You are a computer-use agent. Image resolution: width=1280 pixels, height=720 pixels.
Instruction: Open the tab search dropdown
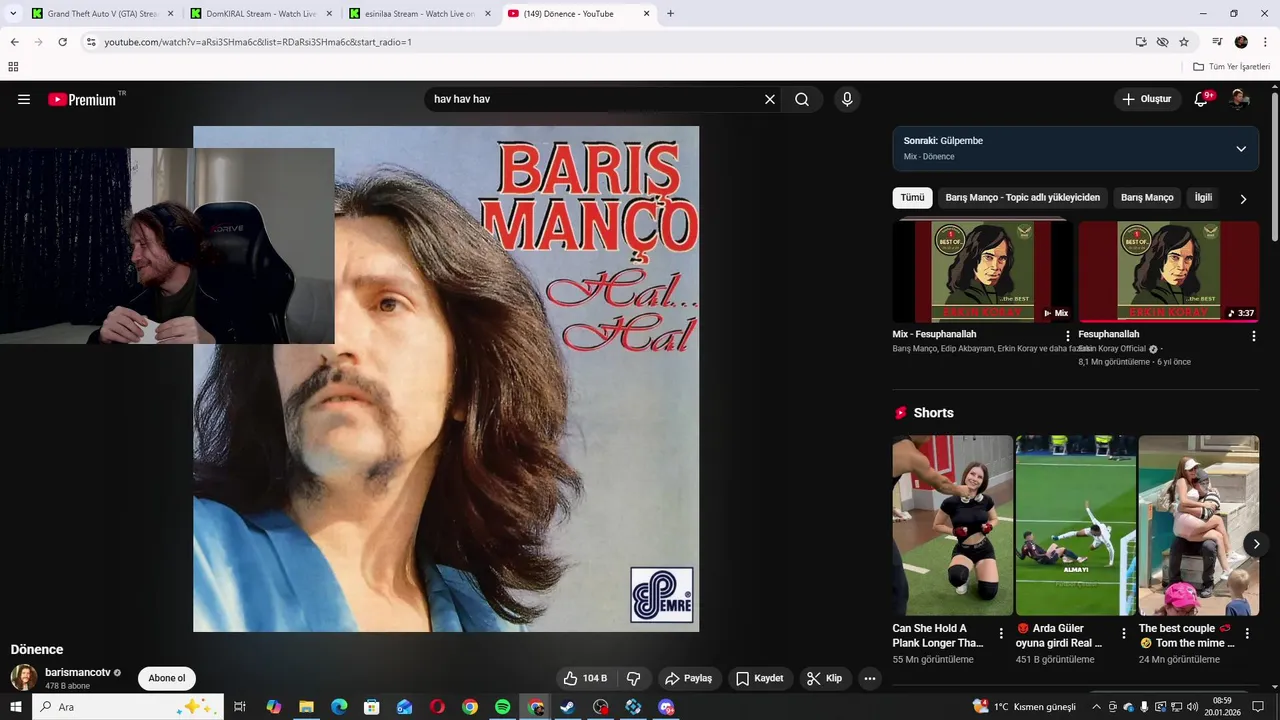click(x=13, y=14)
